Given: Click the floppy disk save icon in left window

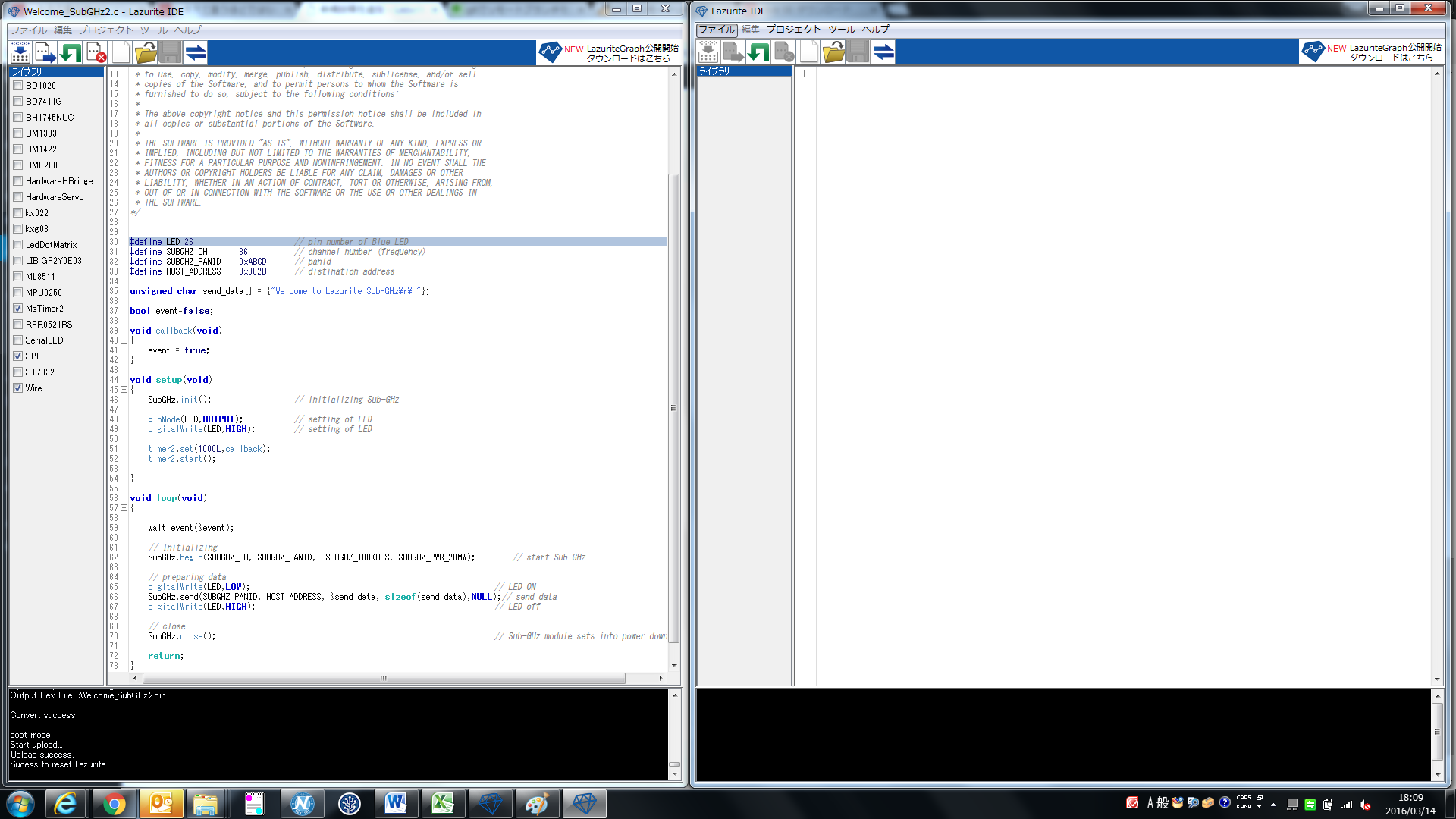Looking at the screenshot, I should click(171, 52).
